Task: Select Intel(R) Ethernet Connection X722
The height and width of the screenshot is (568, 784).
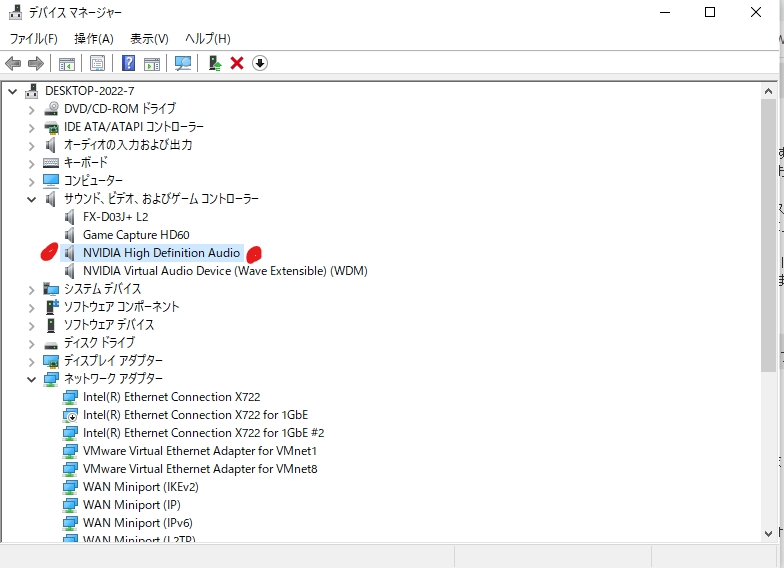Action: tap(172, 397)
